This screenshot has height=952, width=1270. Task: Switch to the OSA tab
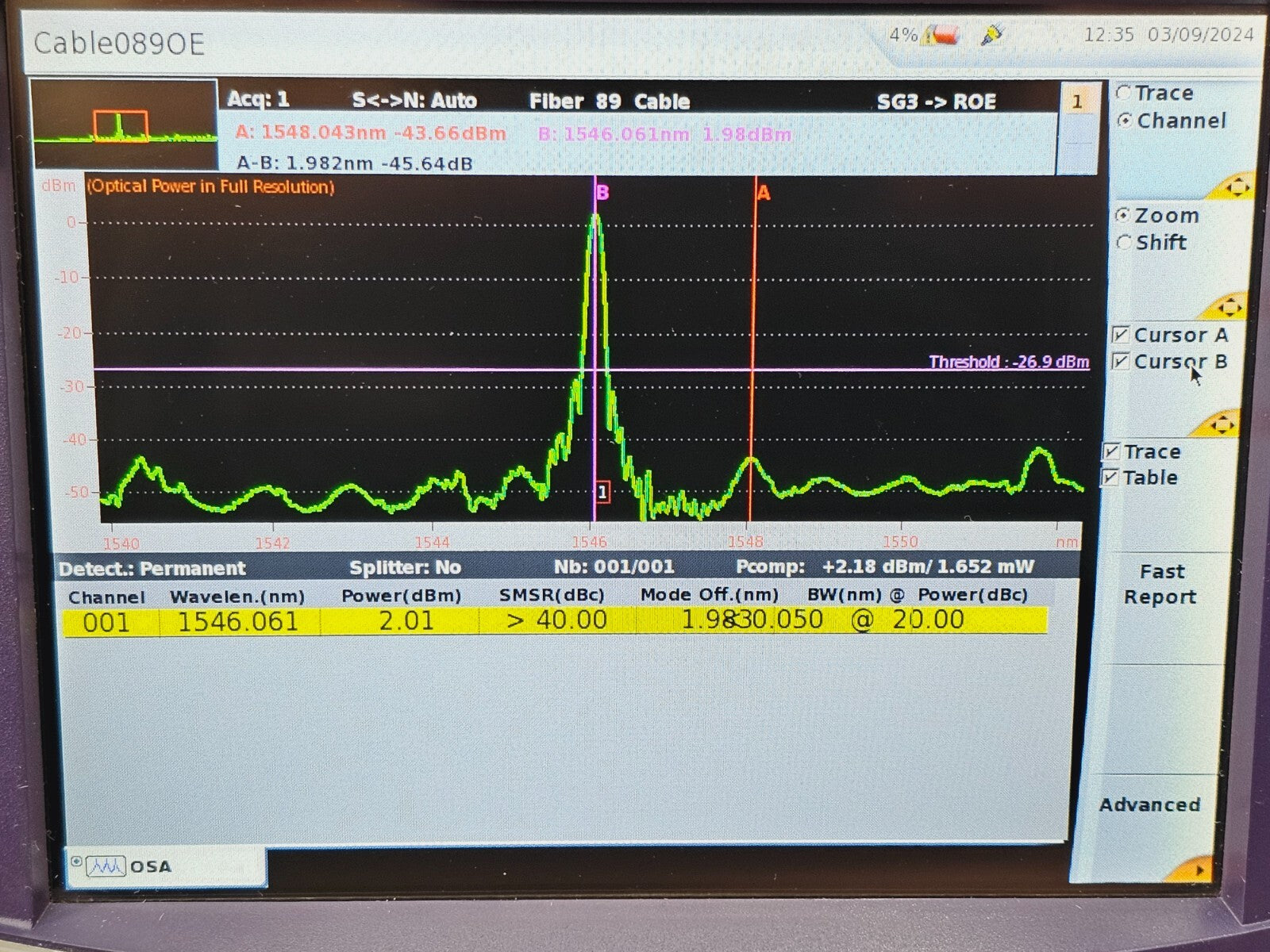tap(152, 867)
